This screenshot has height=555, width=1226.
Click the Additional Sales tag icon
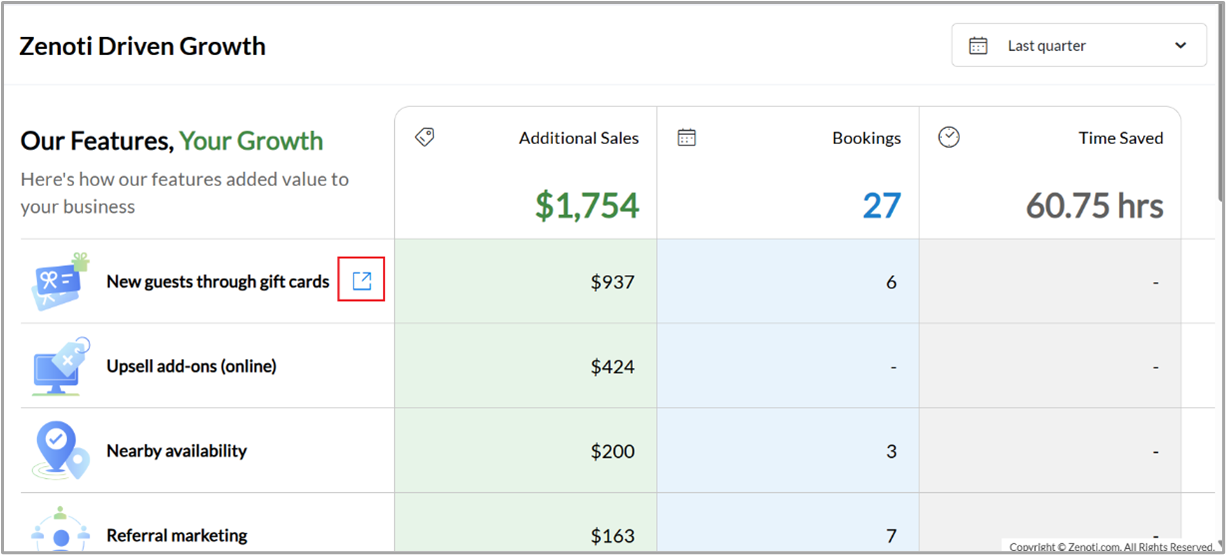[424, 137]
